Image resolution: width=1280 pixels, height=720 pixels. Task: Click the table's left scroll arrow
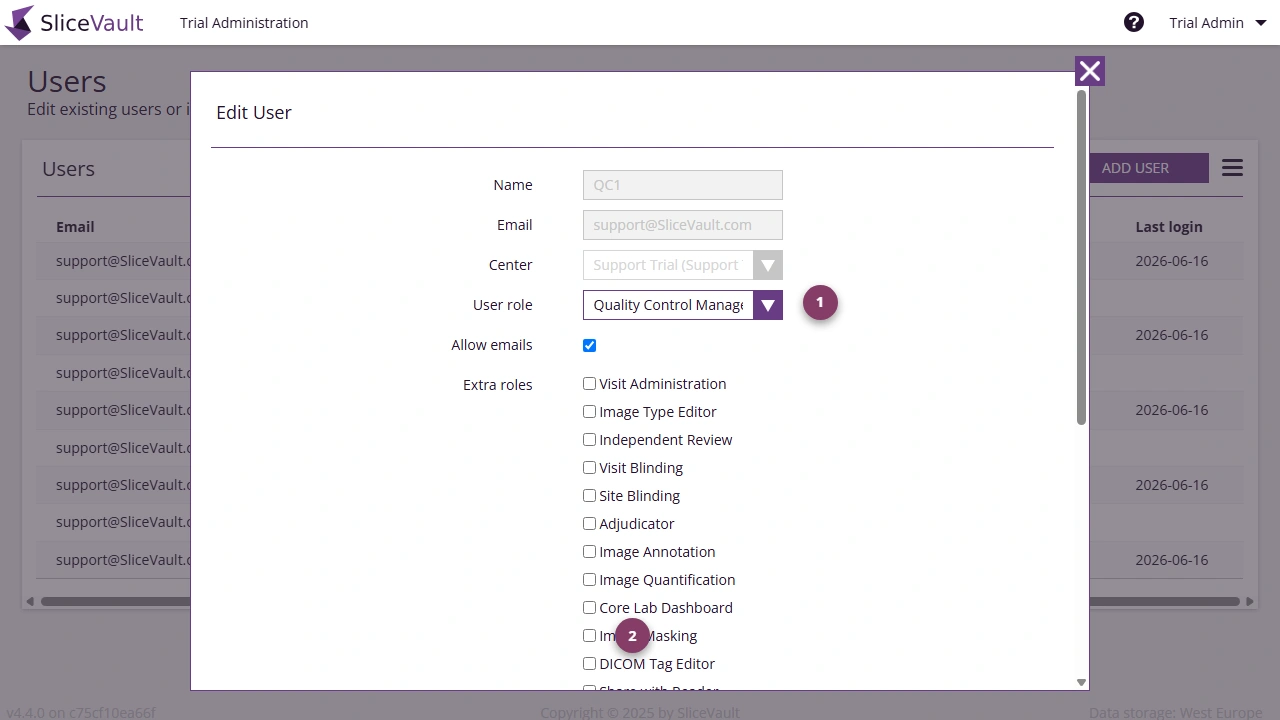coord(30,601)
